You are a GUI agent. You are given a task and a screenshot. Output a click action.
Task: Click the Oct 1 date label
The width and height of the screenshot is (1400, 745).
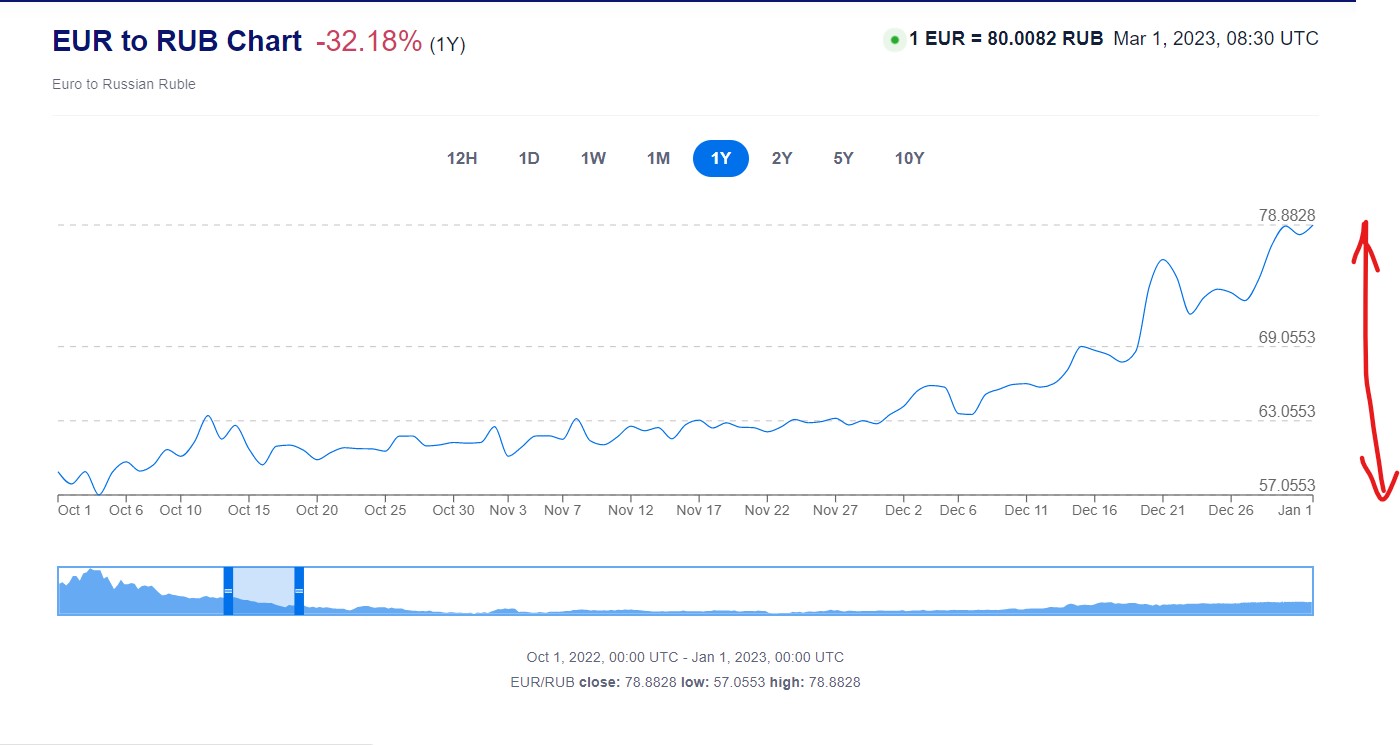75,510
